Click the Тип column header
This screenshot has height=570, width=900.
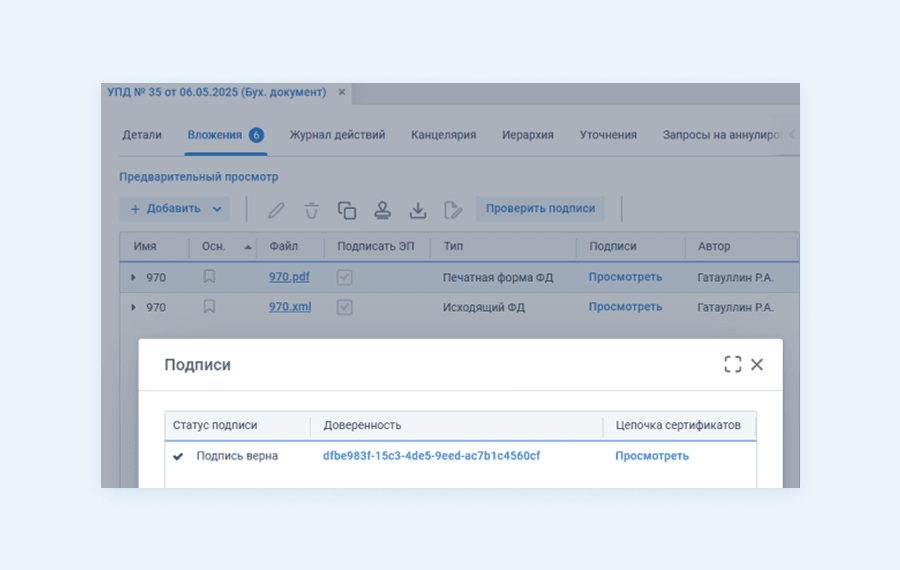[453, 246]
